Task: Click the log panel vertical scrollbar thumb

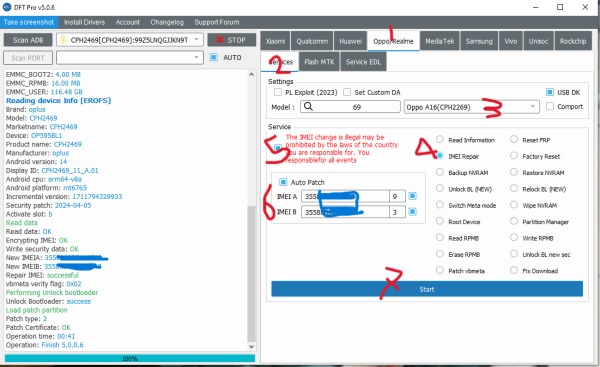Action: 251,273
